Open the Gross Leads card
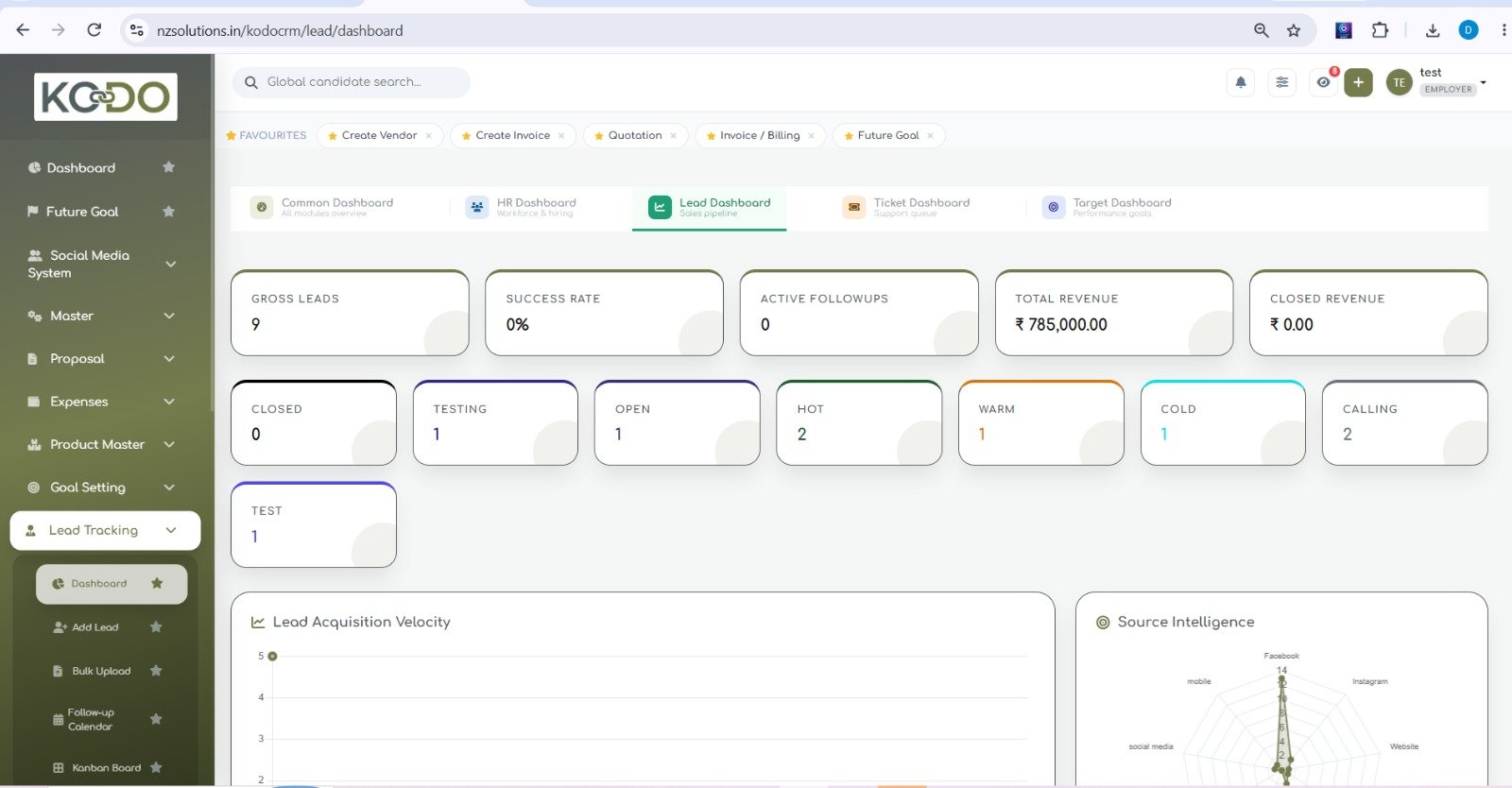The height and width of the screenshot is (788, 1512). 350,313
